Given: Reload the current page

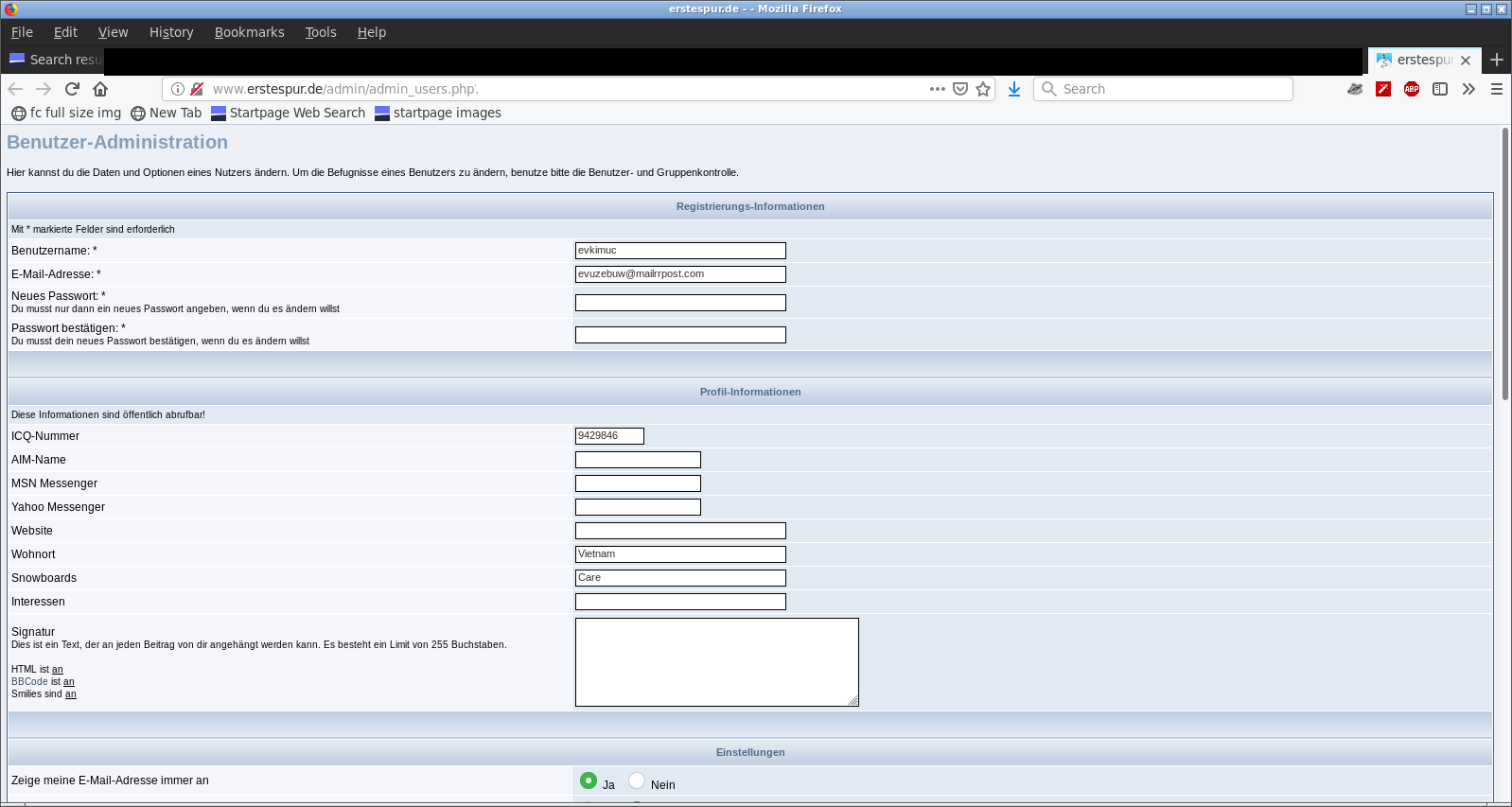Looking at the screenshot, I should coord(72,89).
